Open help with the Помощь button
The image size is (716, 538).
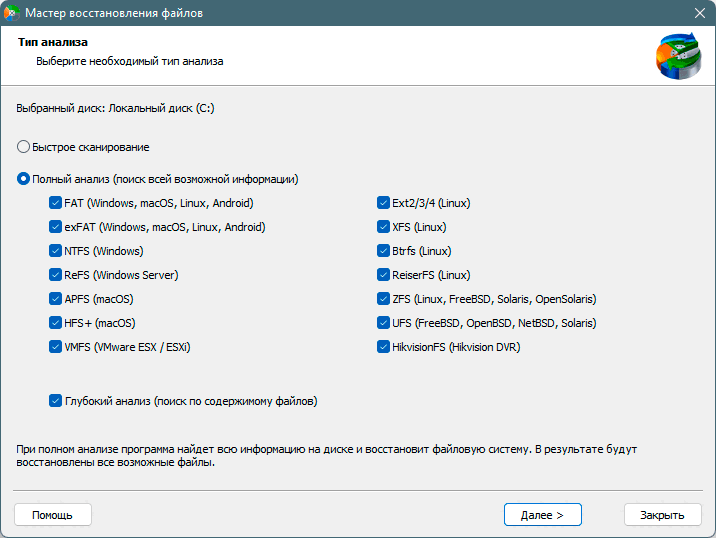(x=52, y=515)
